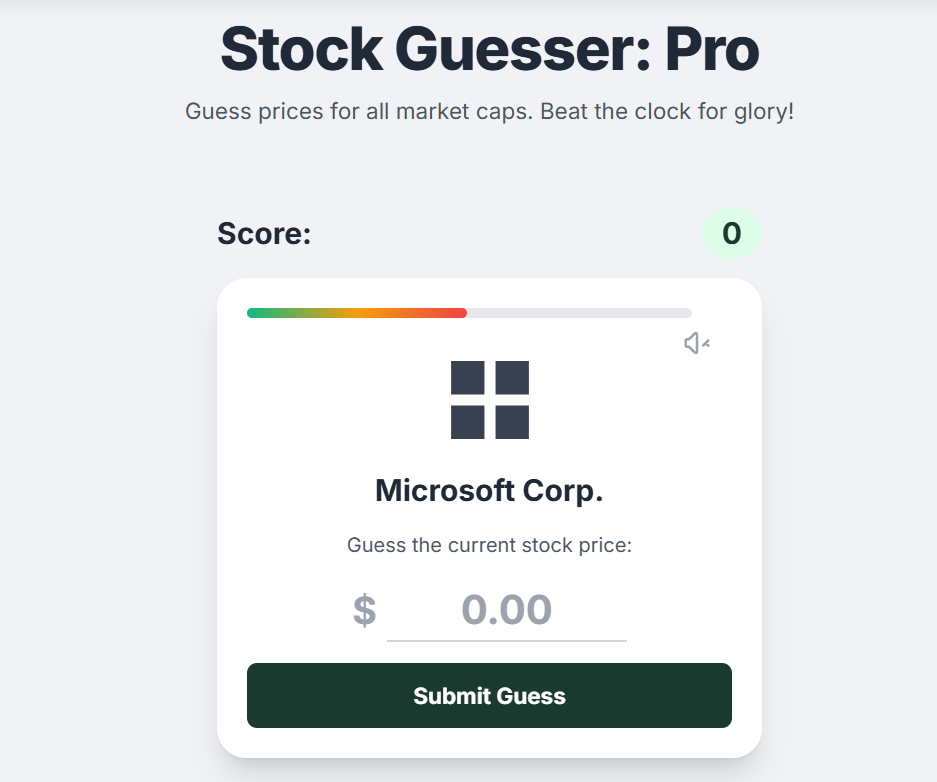Click top-right square of Microsoft logo

click(512, 378)
